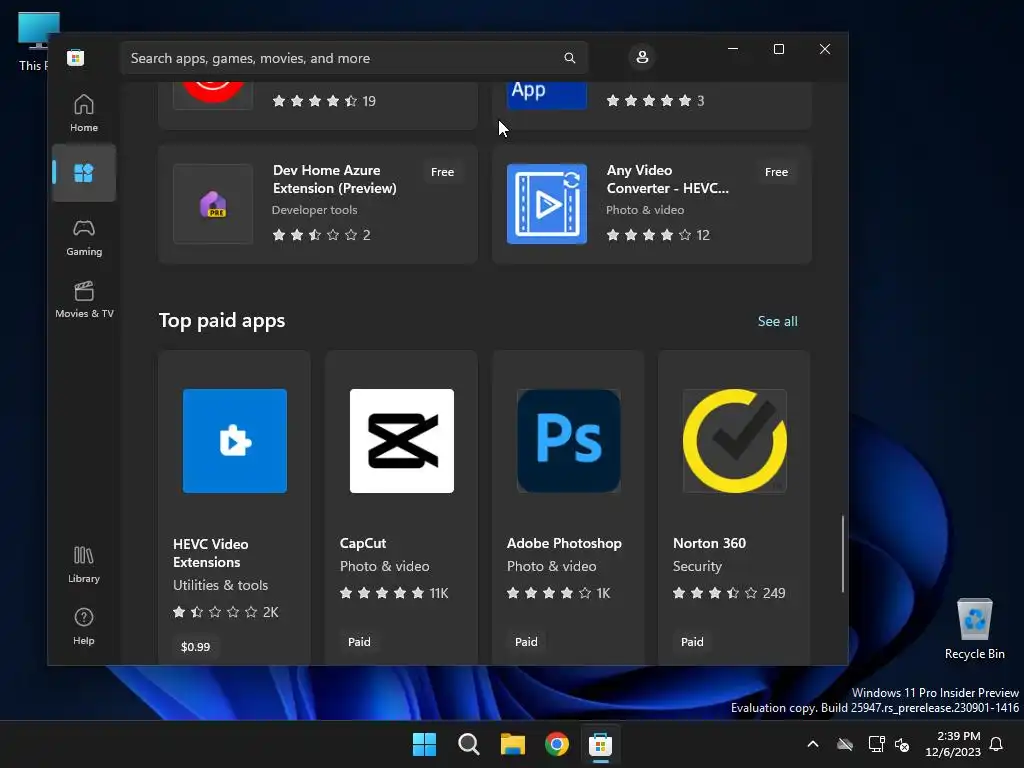Open the notification bell in taskbar
This screenshot has width=1024, height=768.
coord(997,744)
